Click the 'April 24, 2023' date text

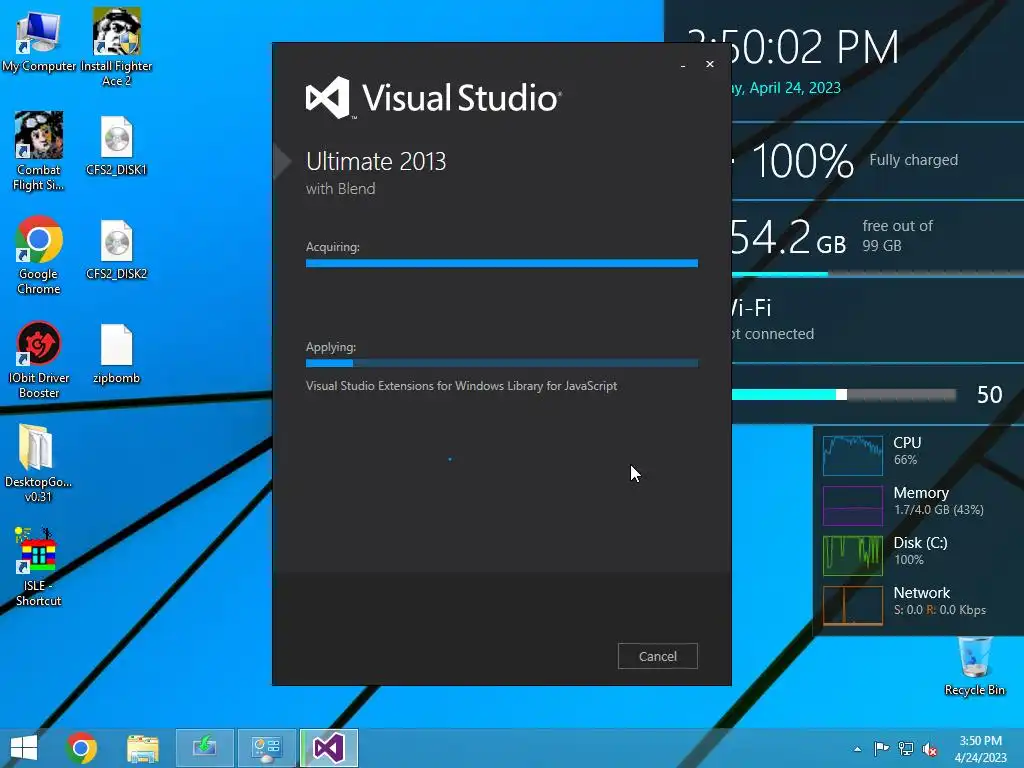click(795, 88)
